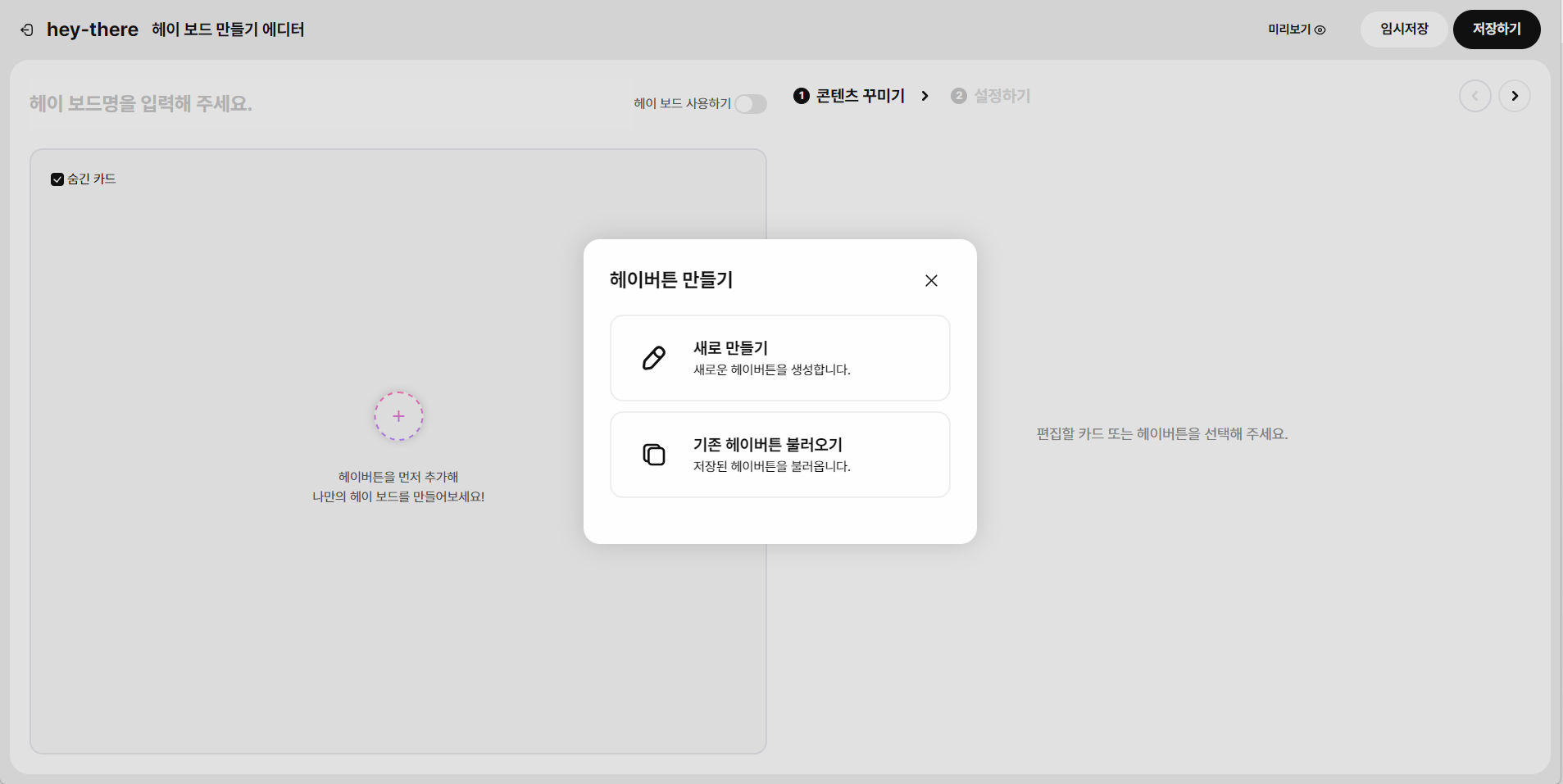Image resolution: width=1563 pixels, height=784 pixels.
Task: Click the step 1 number badge
Action: pos(802,96)
